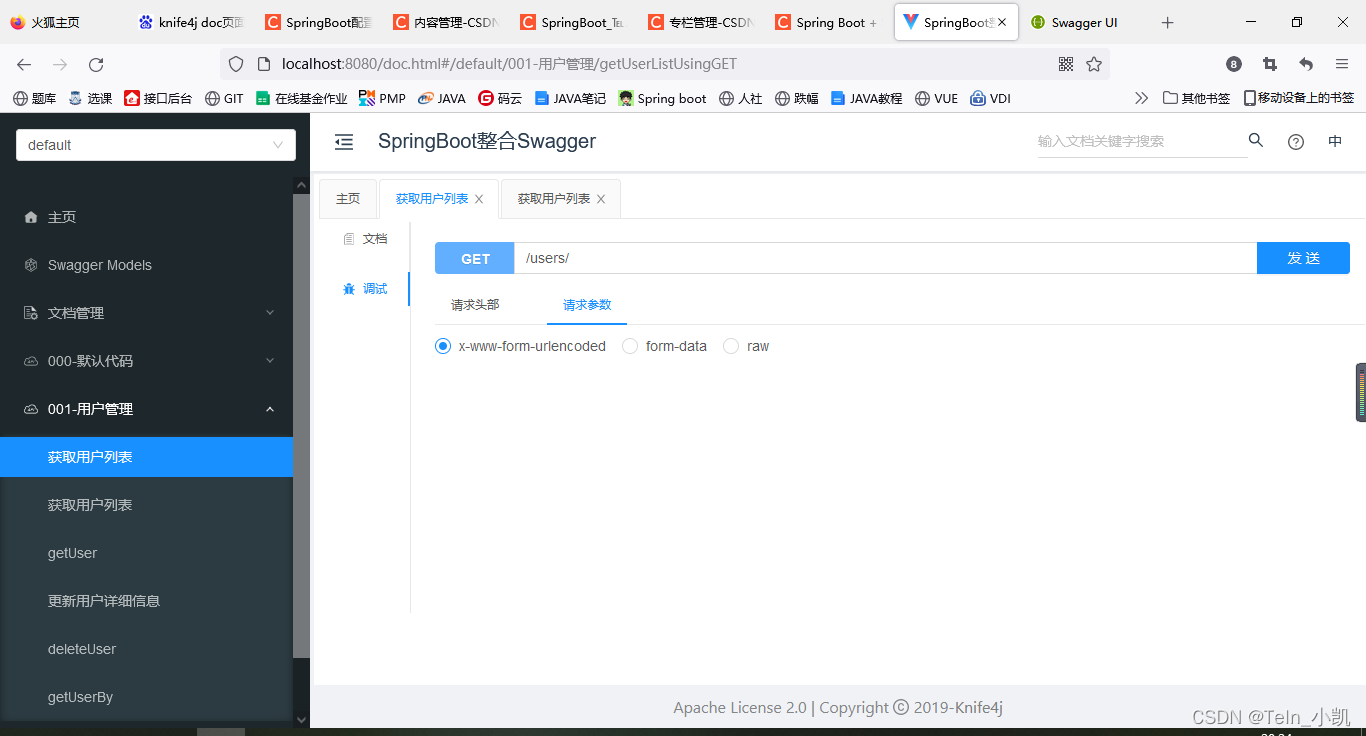Screen dimensions: 1366x736
Task: Collapse 001-用户管理 menu chevron
Action: (x=270, y=409)
